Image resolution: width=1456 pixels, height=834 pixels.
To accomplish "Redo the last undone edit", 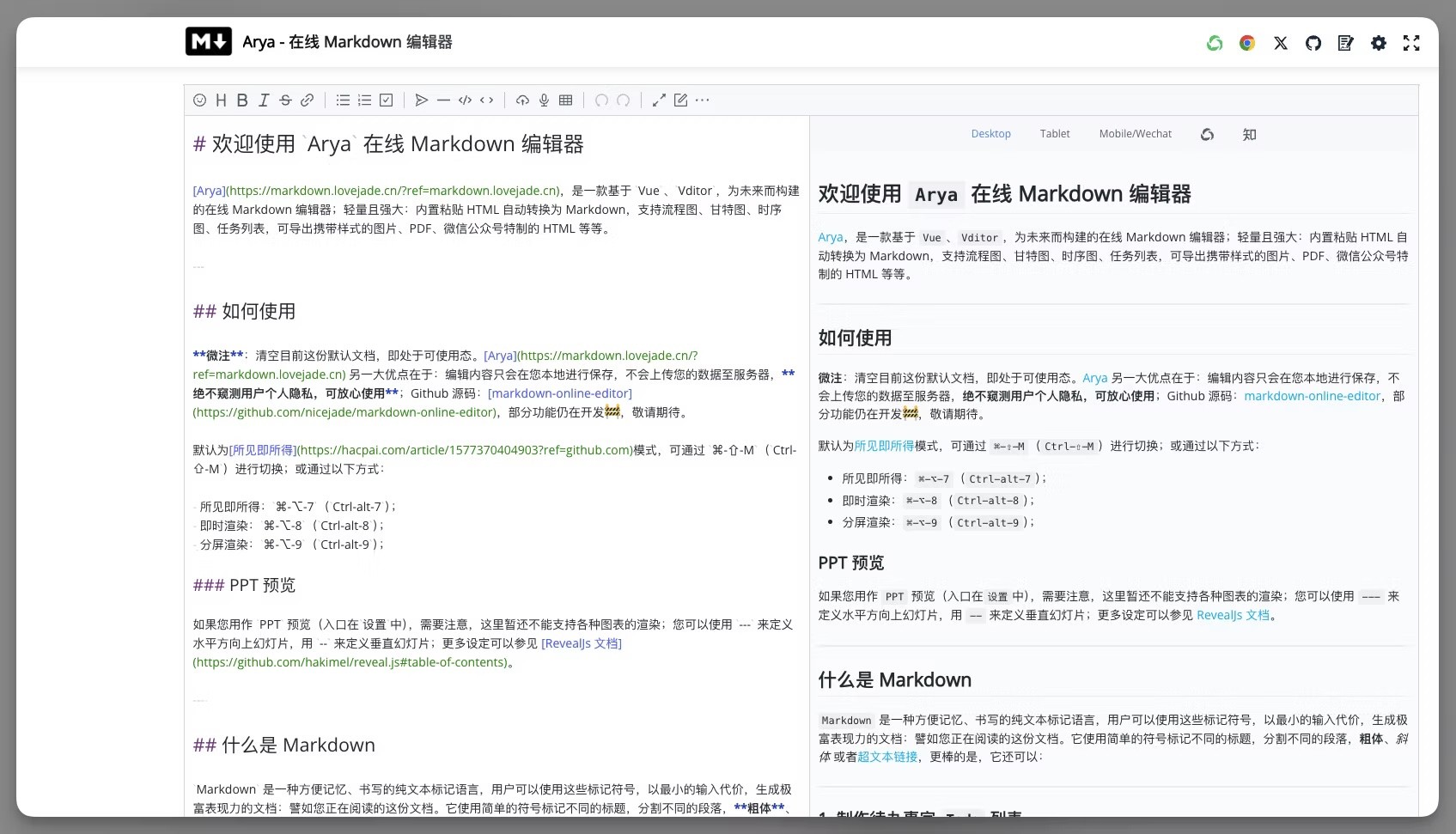I will coord(623,100).
